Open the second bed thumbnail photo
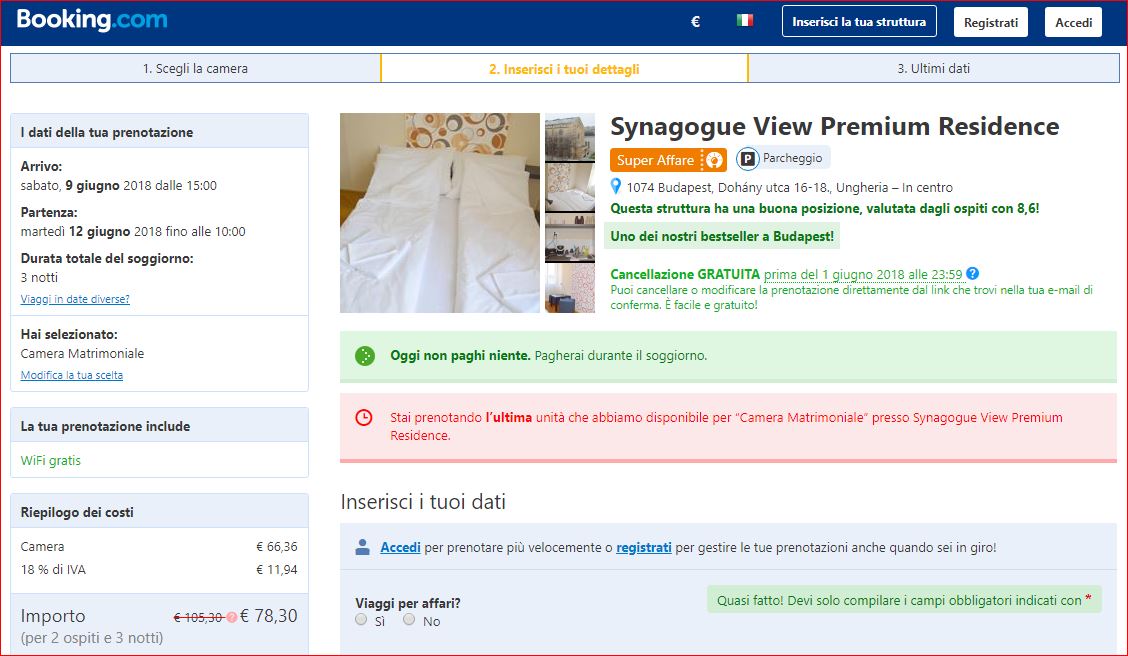 coord(570,187)
